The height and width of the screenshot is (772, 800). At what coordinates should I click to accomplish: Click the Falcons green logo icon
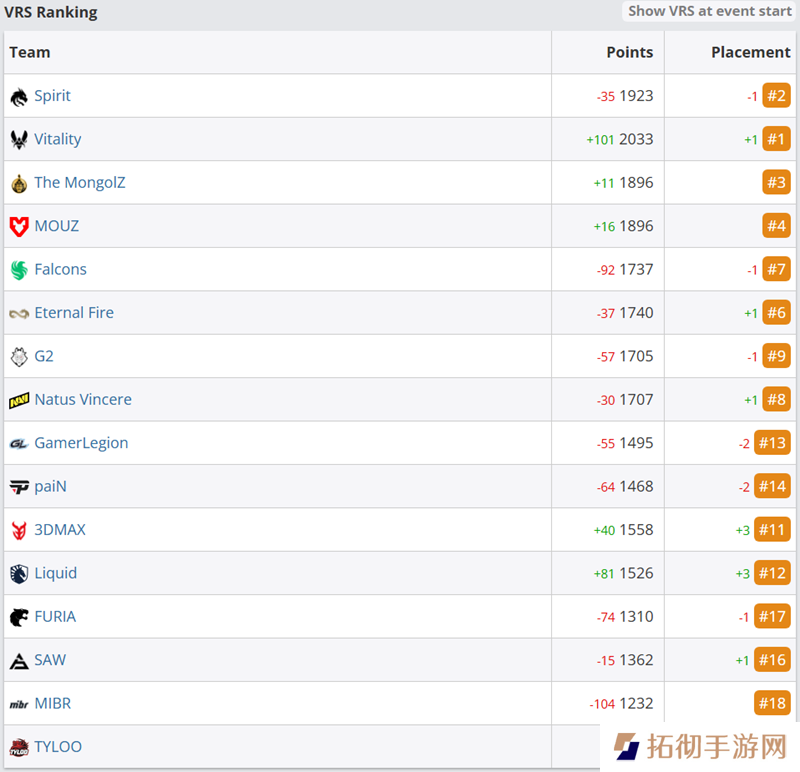pyautogui.click(x=19, y=270)
